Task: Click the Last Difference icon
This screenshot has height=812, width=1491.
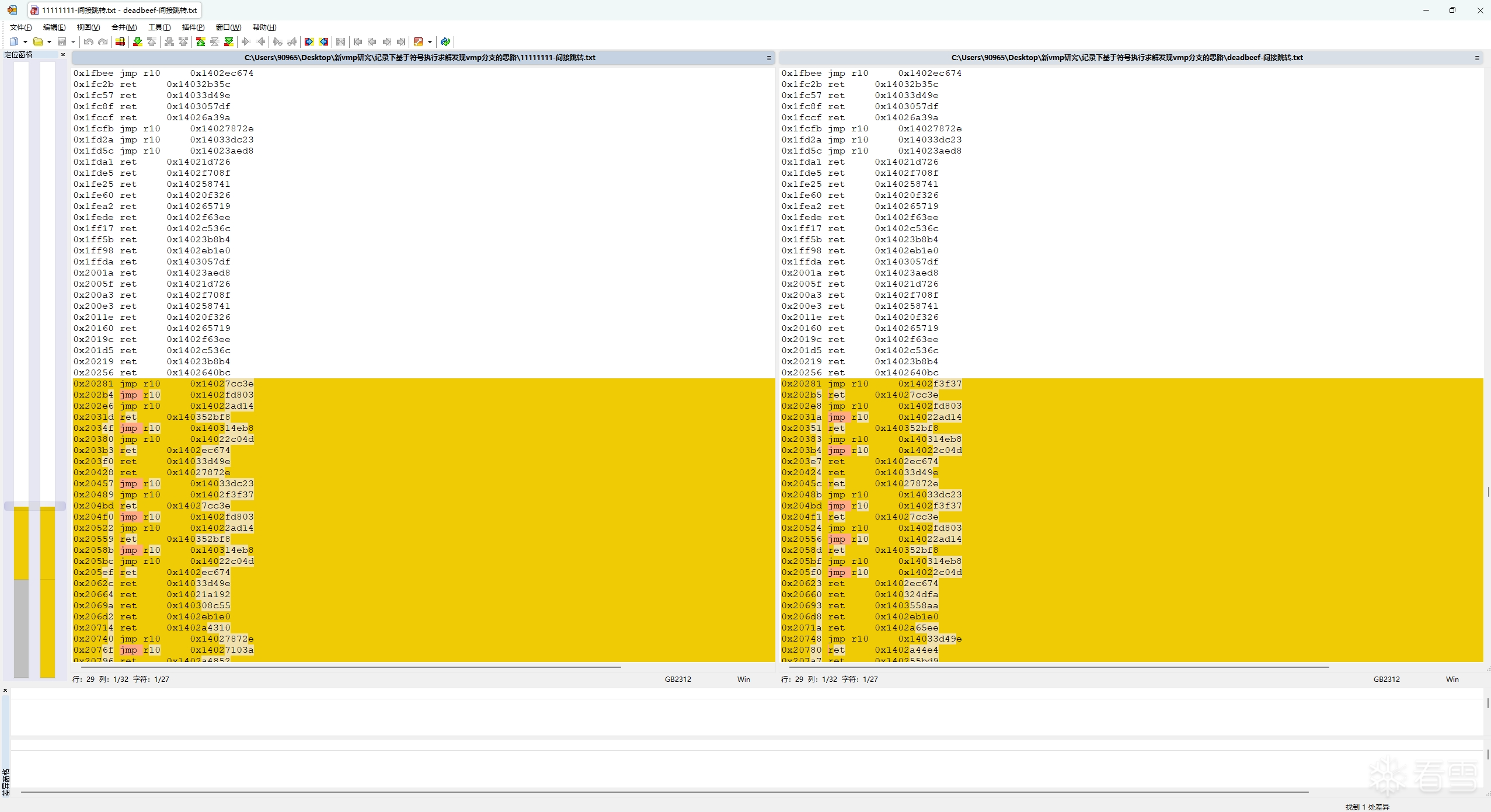Action: (x=229, y=41)
